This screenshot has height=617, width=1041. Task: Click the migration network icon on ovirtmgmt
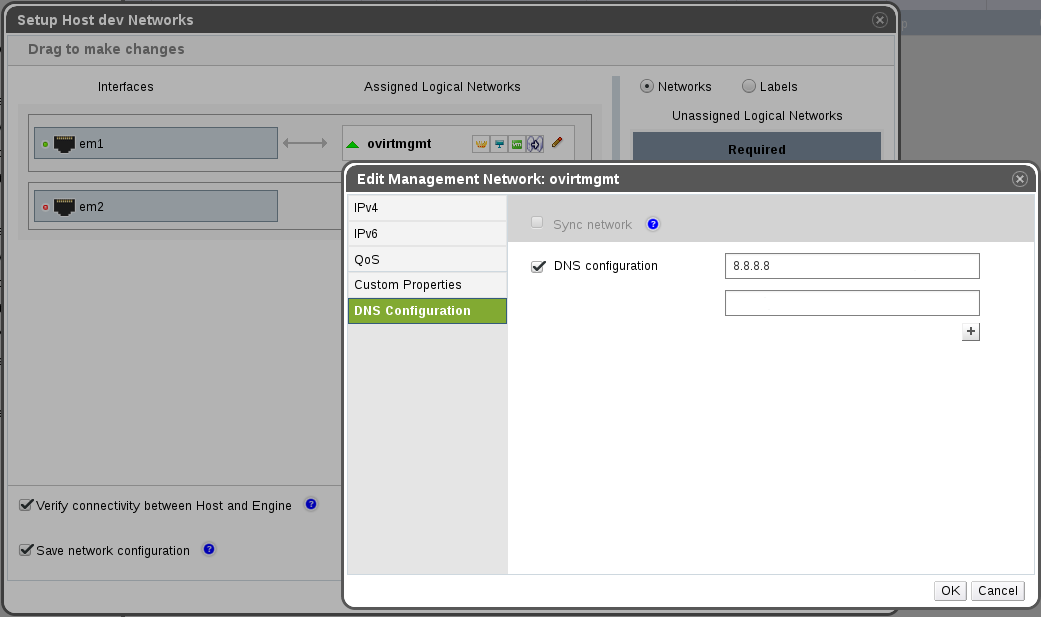pos(534,143)
